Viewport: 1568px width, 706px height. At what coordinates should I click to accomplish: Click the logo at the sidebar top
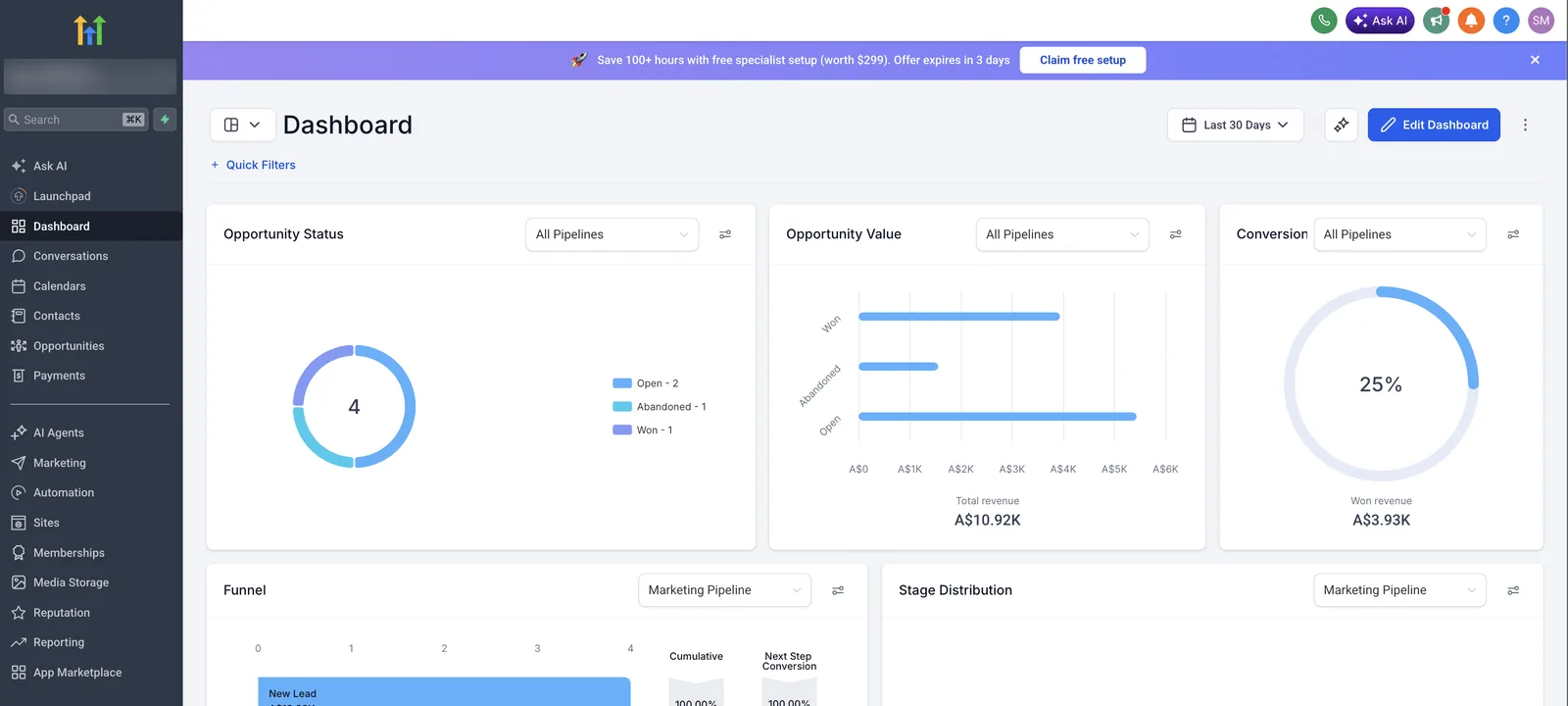click(x=90, y=30)
